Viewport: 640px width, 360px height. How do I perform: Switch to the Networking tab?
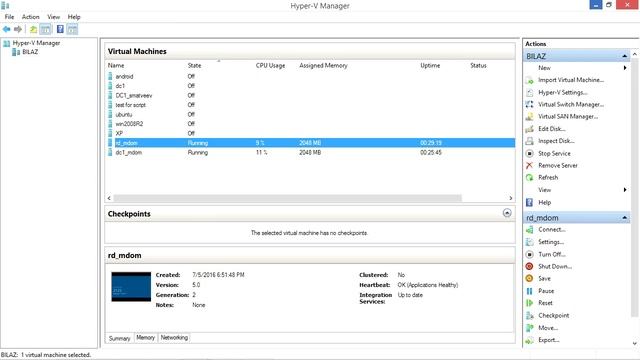pos(174,338)
